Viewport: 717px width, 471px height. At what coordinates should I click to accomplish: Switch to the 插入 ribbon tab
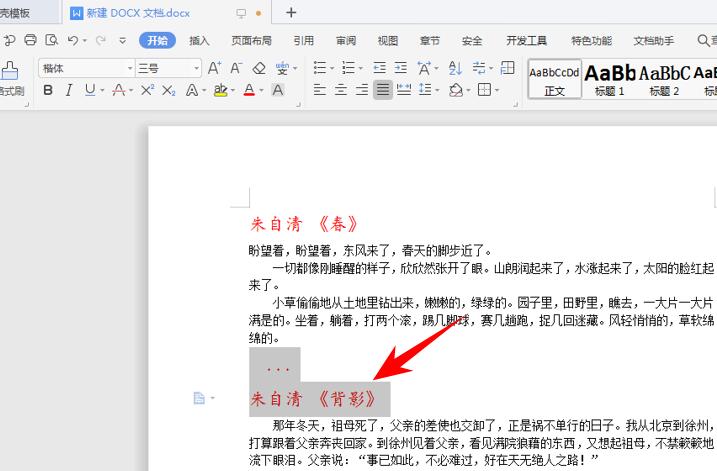(199, 41)
